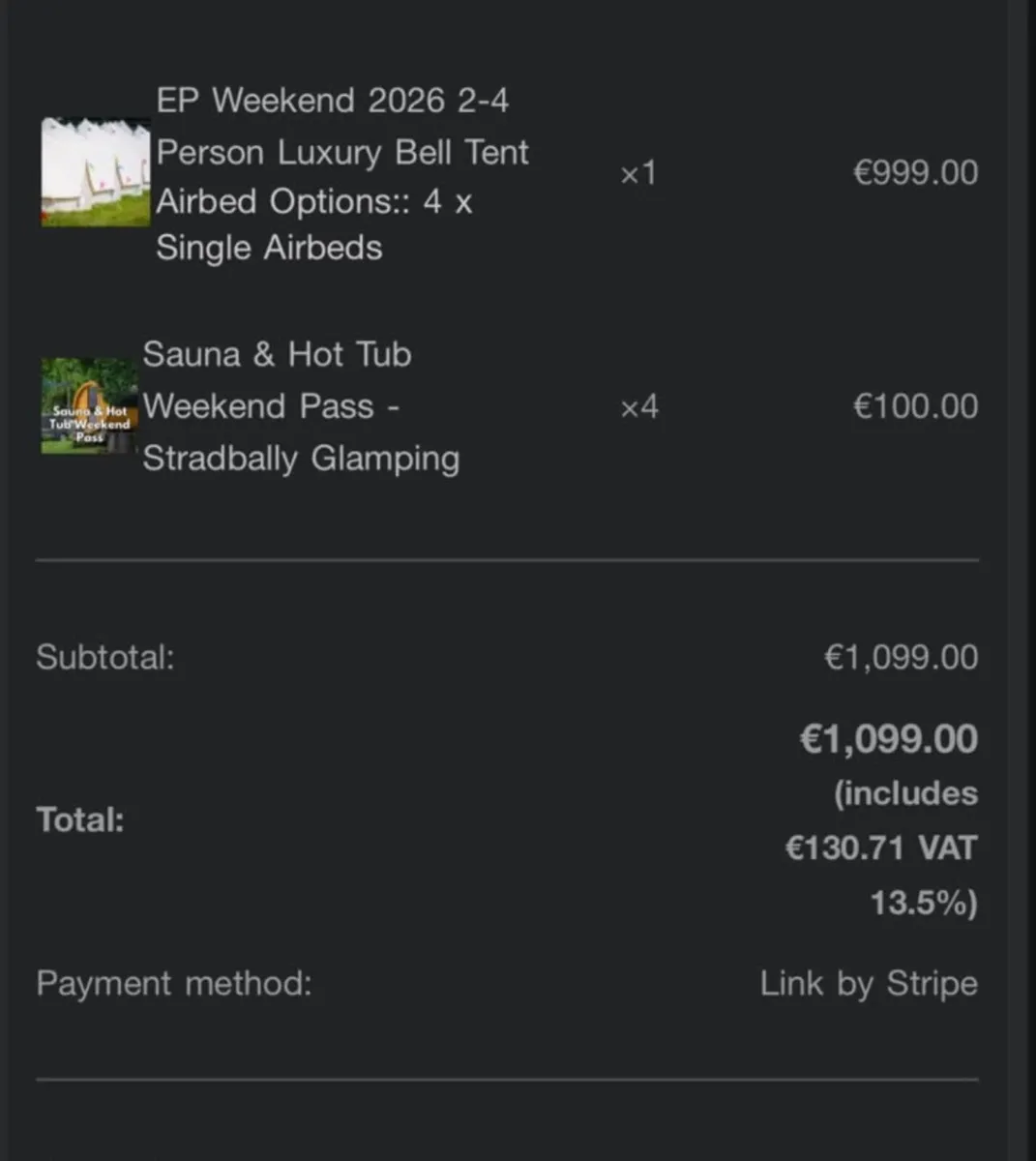This screenshot has width=1036, height=1161.
Task: Click the €130.71 VAT text
Action: pos(881,848)
